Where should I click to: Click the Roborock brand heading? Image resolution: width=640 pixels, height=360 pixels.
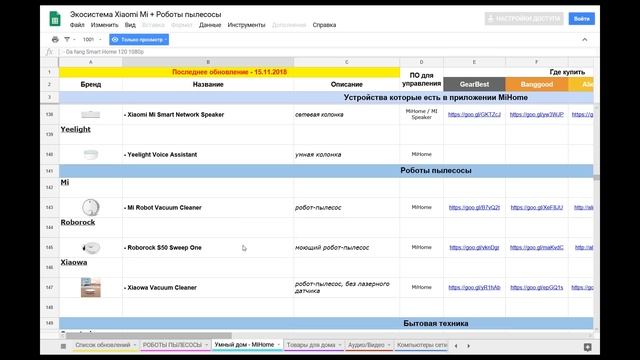click(78, 222)
